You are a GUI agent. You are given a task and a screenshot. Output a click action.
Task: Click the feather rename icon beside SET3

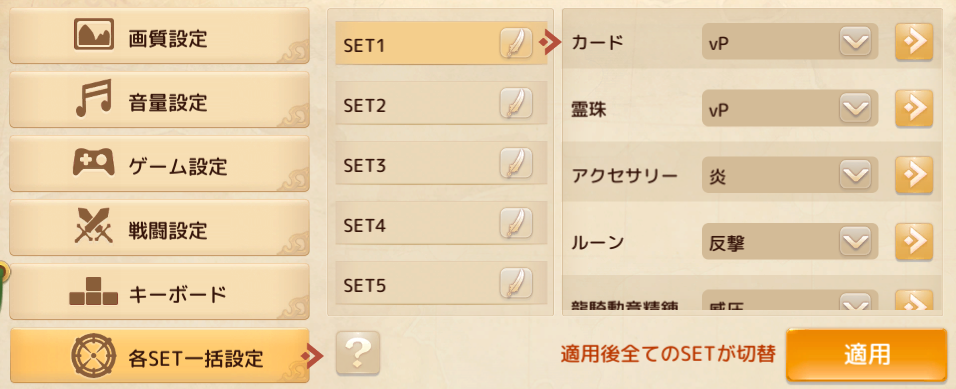click(x=516, y=163)
